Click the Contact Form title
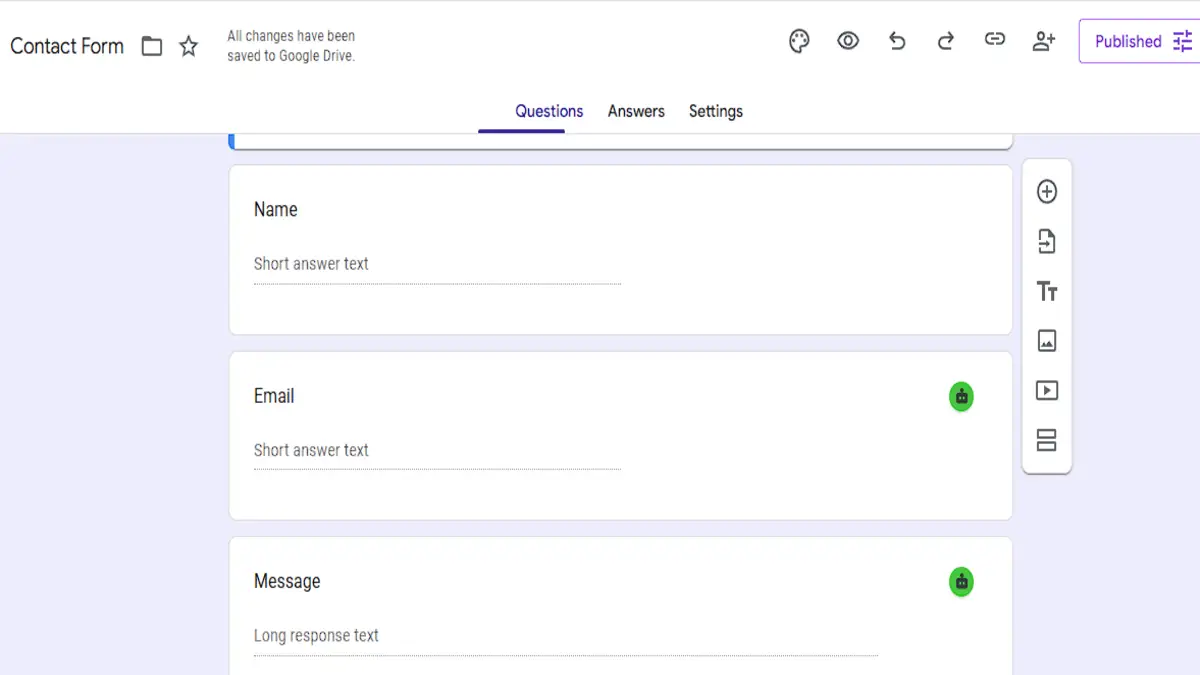Image resolution: width=1200 pixels, height=675 pixels. click(67, 46)
